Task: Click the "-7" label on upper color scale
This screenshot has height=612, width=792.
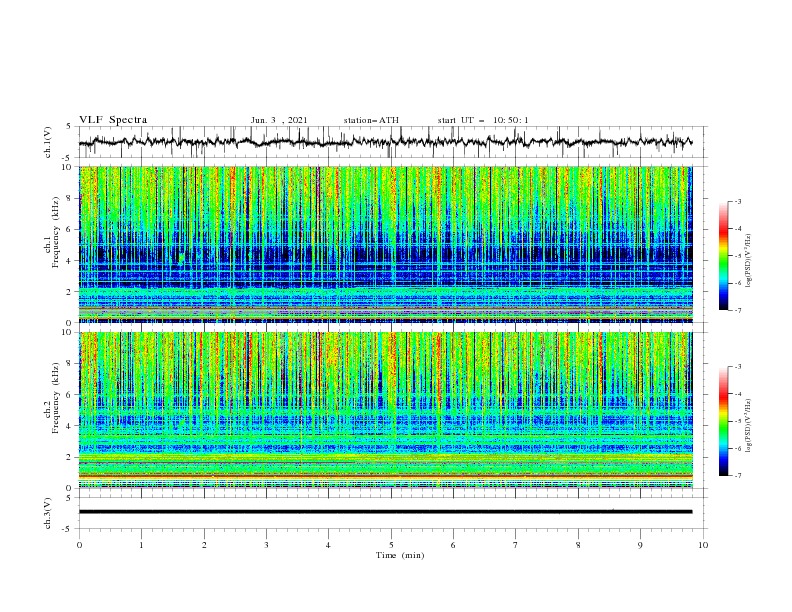Action: 738,310
